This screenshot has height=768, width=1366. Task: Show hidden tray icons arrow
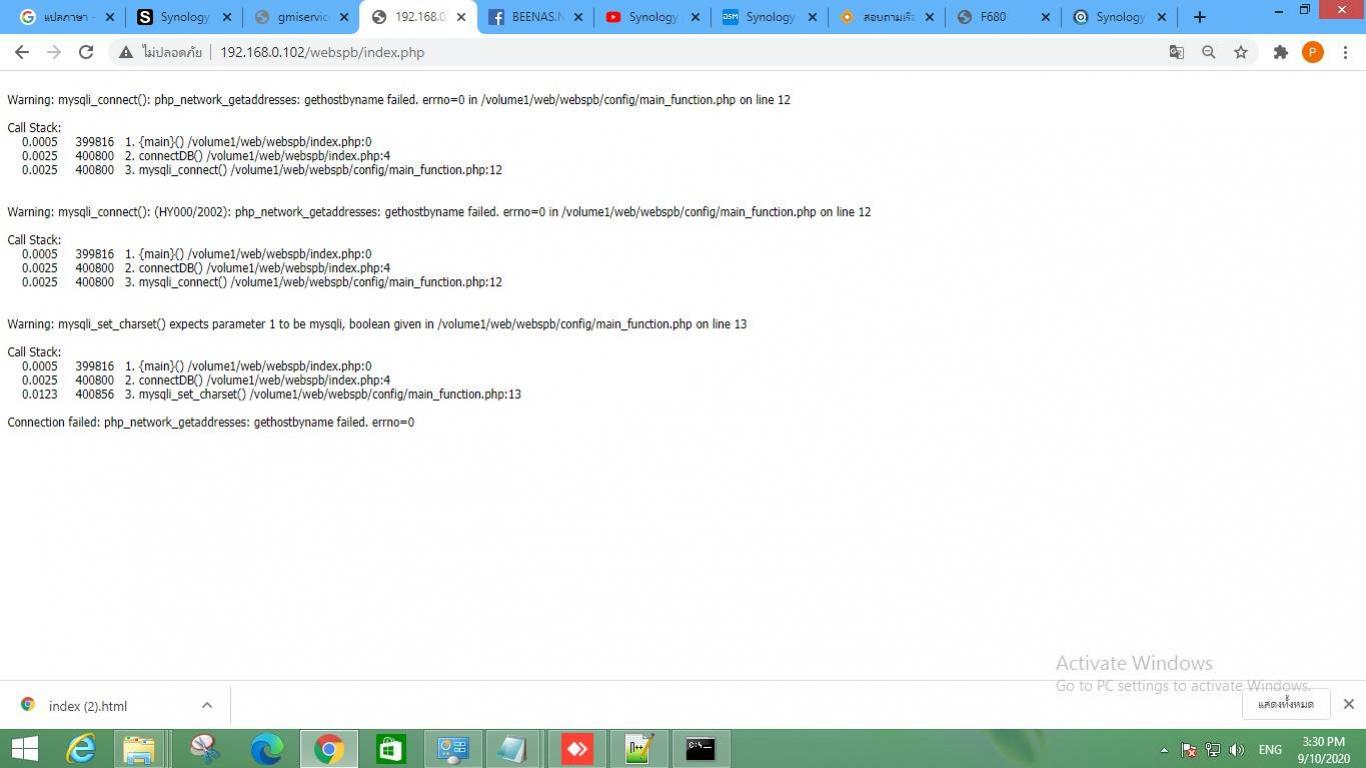tap(1164, 750)
